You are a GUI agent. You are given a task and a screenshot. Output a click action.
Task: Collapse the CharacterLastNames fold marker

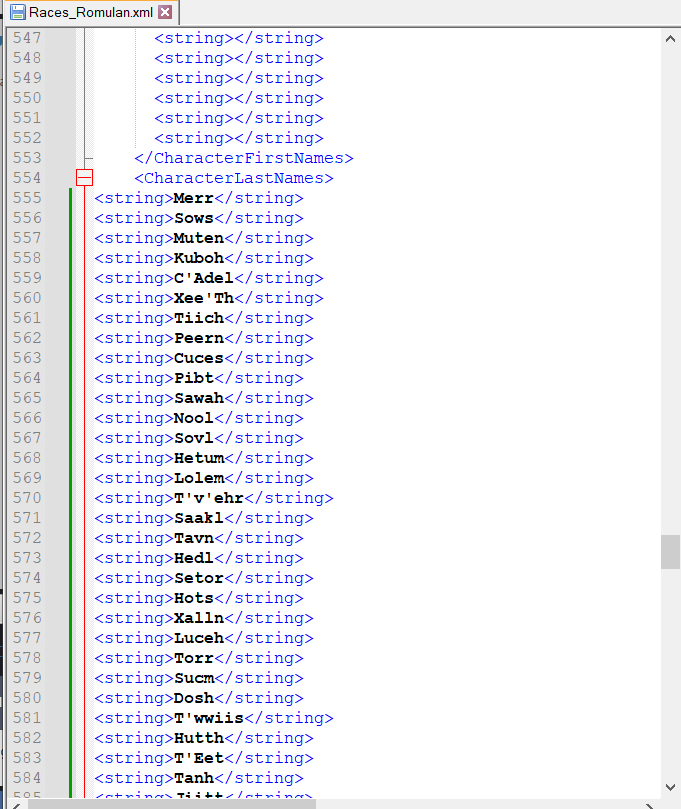[x=84, y=177]
